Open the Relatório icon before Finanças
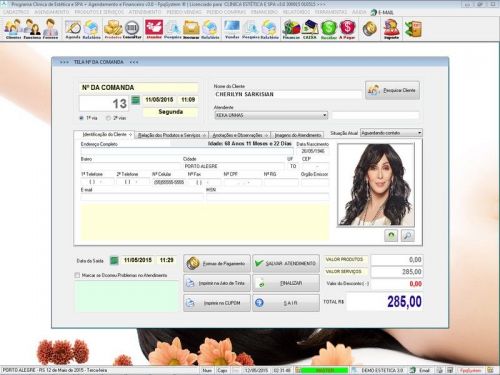 pos(269,29)
